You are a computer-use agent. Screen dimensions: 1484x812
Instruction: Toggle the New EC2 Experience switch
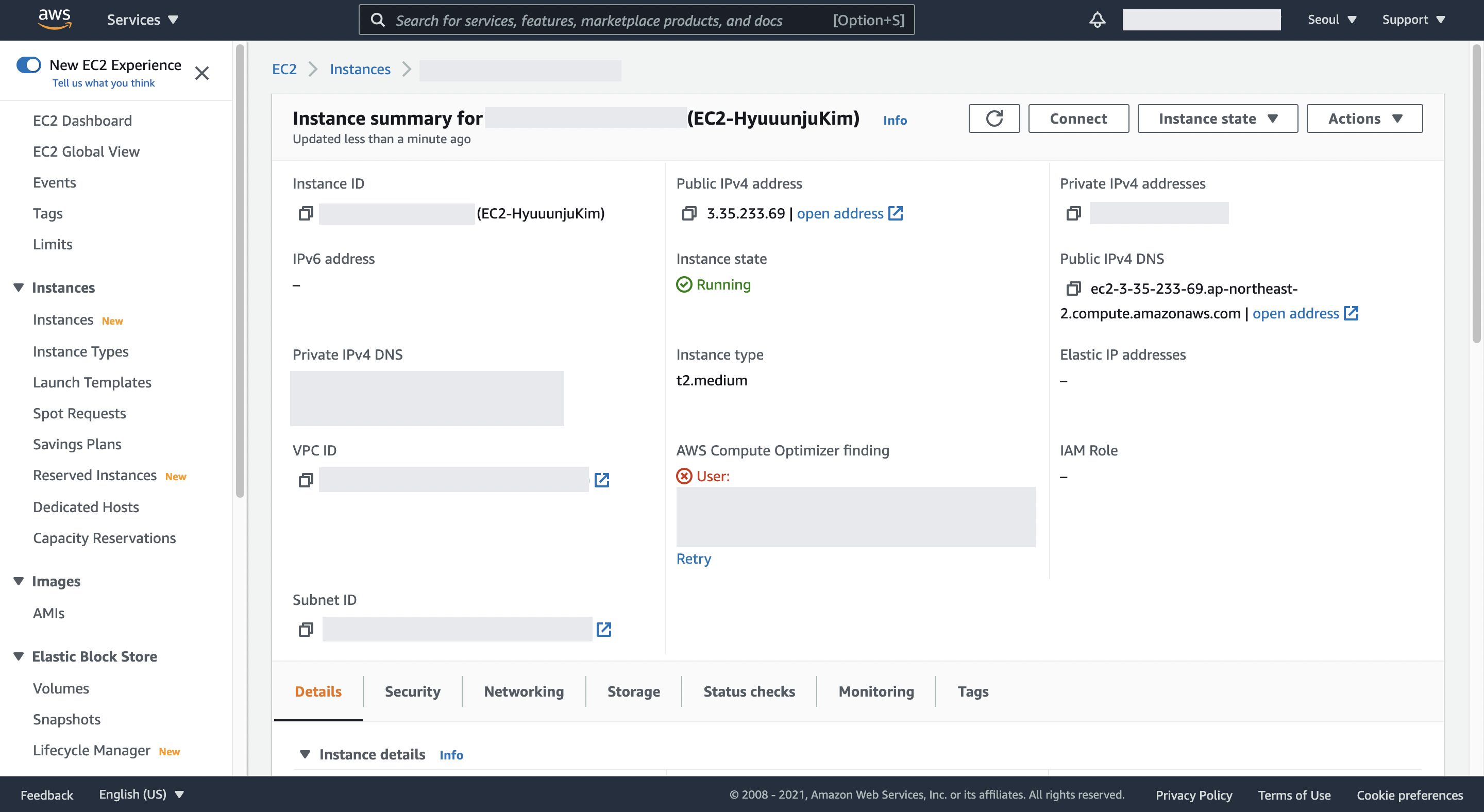[x=29, y=64]
